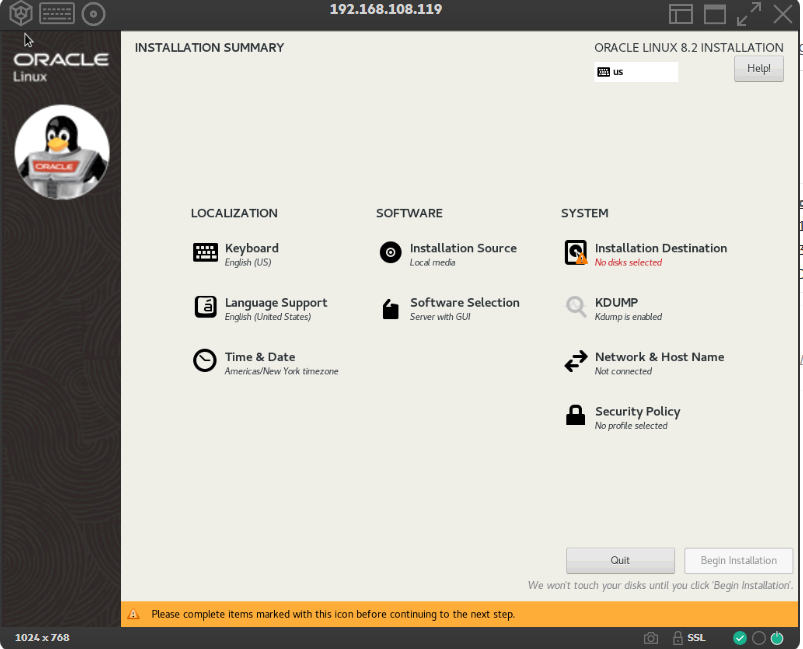Open the virtual keyboard icon in title bar
803x649 pixels.
point(57,14)
